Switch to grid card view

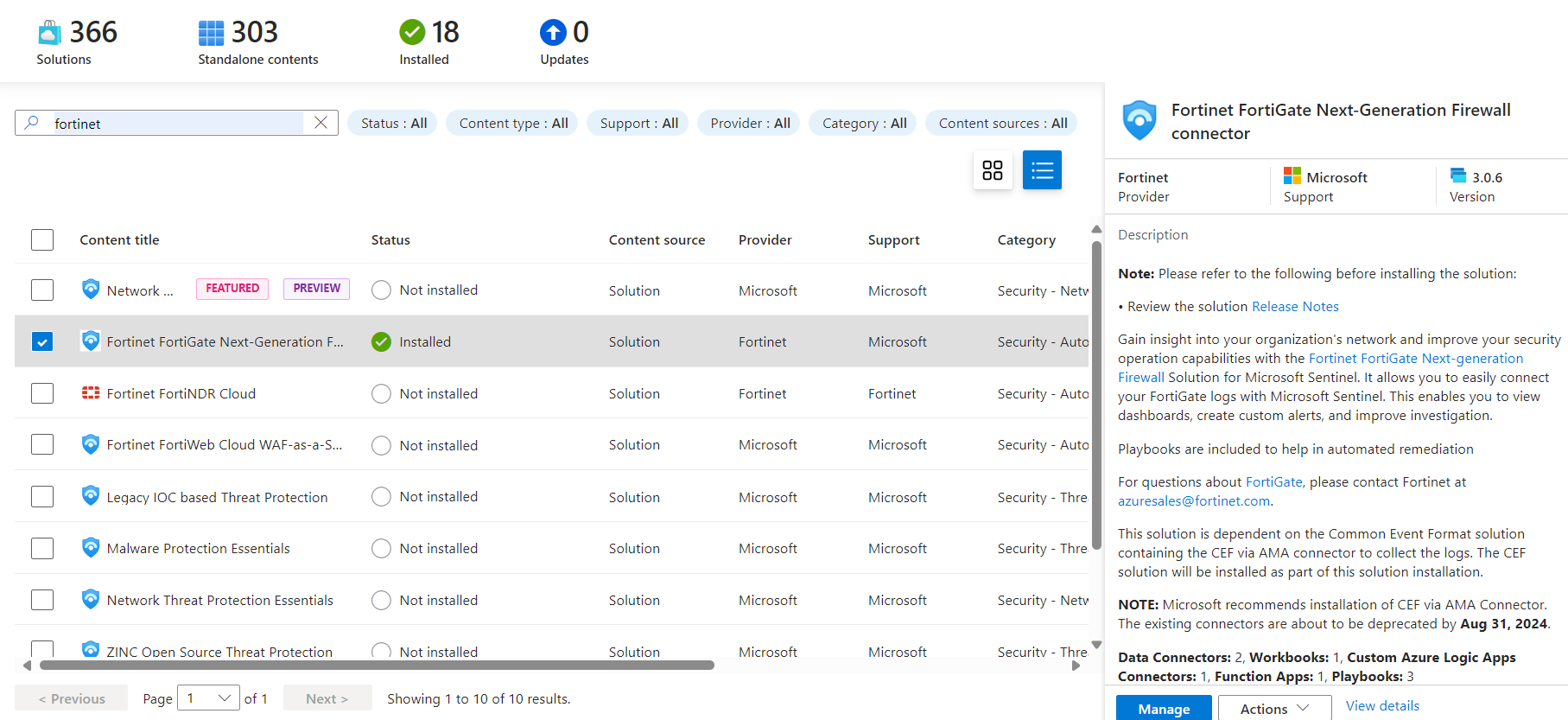993,169
